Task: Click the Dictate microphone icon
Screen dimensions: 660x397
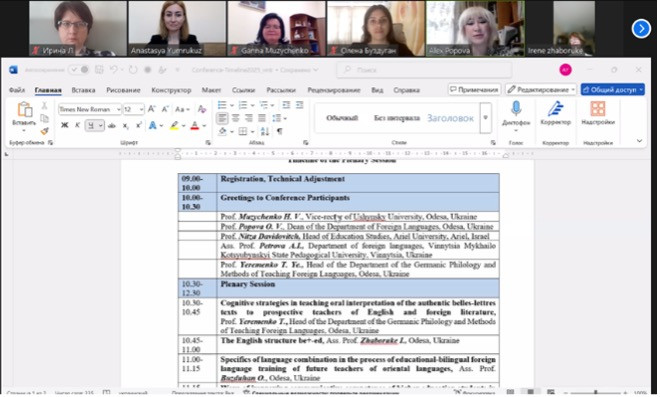Action: (x=516, y=109)
